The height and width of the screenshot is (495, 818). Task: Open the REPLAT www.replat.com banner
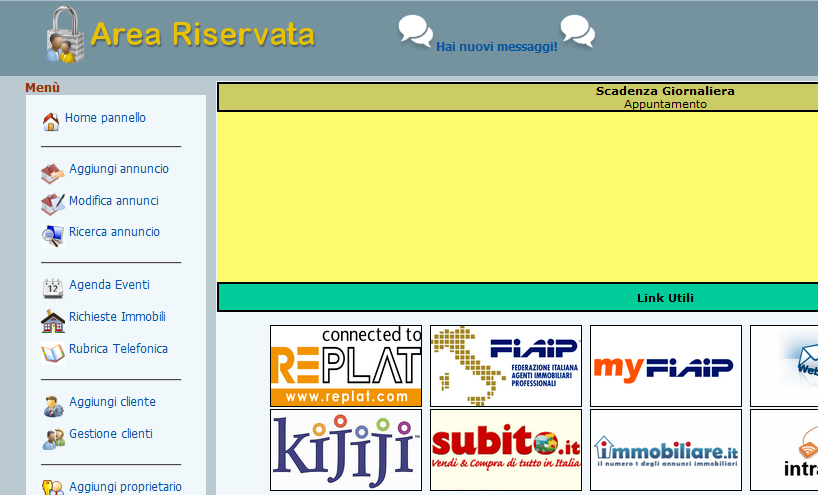coord(346,366)
